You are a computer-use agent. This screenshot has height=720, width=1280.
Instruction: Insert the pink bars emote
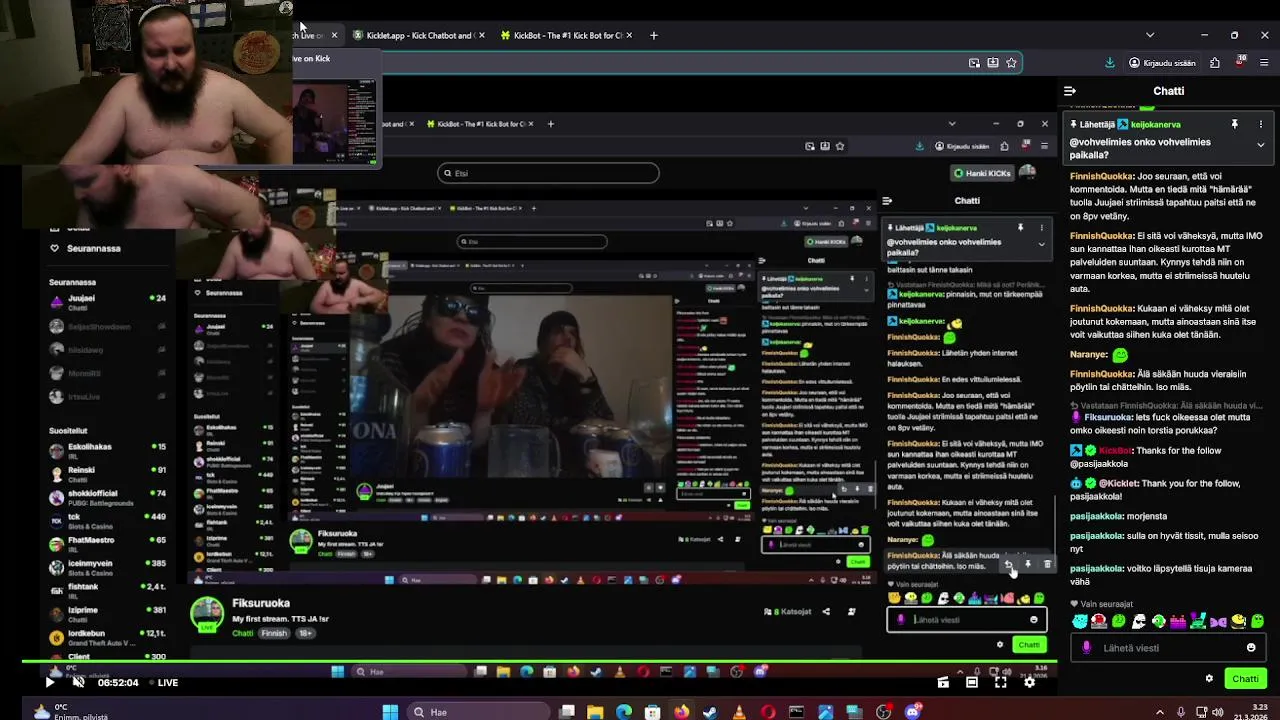click(x=1179, y=621)
